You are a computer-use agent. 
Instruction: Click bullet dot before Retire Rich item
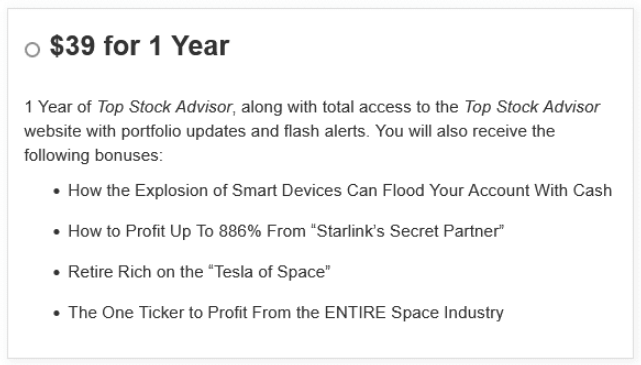tap(57, 273)
